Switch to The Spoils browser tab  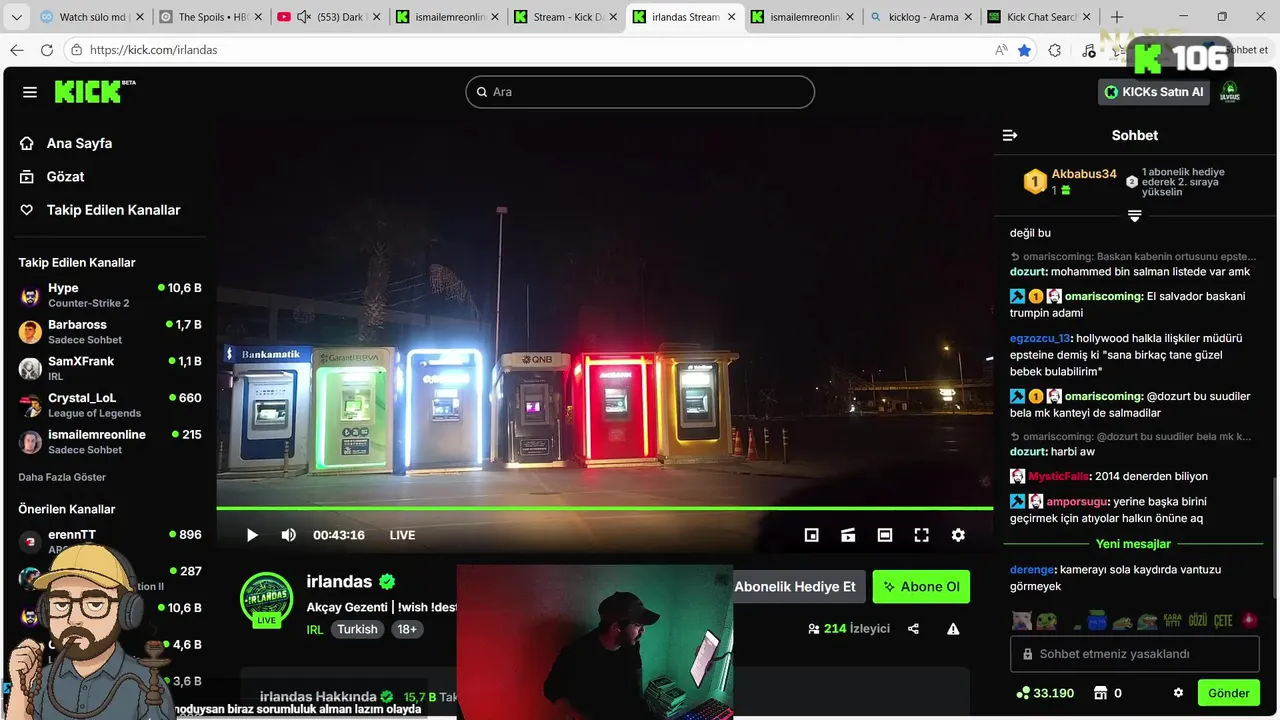pyautogui.click(x=211, y=17)
